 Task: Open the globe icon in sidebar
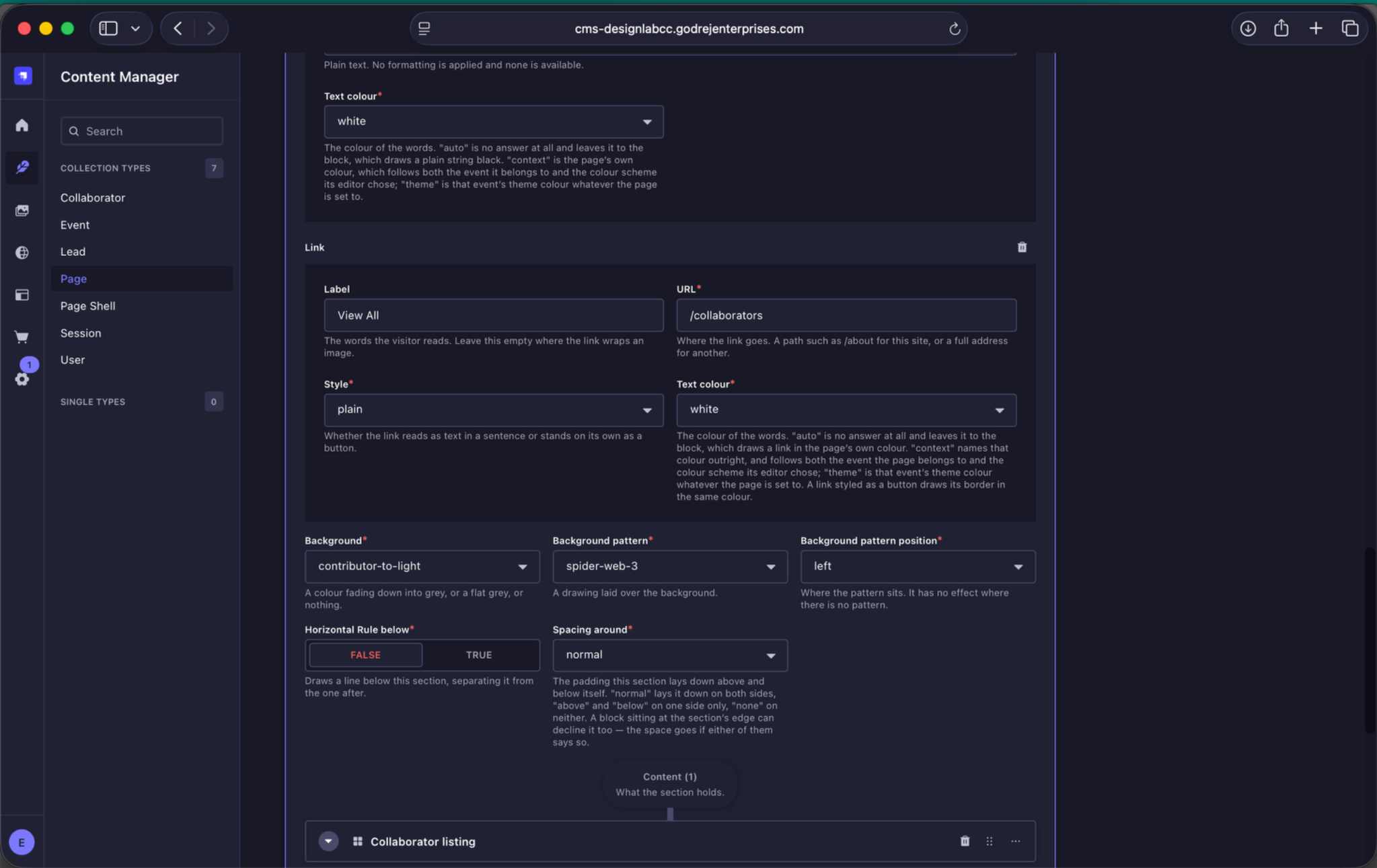coord(22,252)
